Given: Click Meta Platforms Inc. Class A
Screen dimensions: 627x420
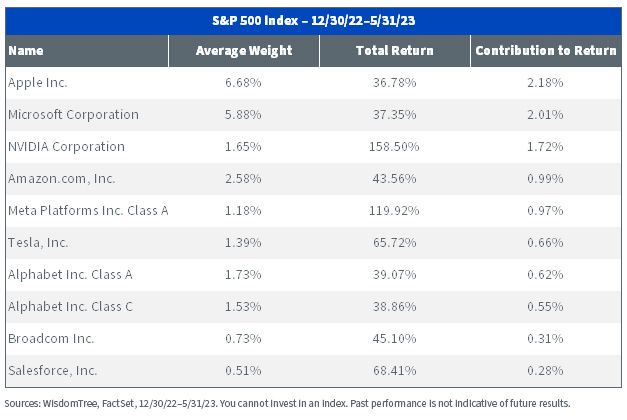Looking at the screenshot, I should click(x=88, y=210).
